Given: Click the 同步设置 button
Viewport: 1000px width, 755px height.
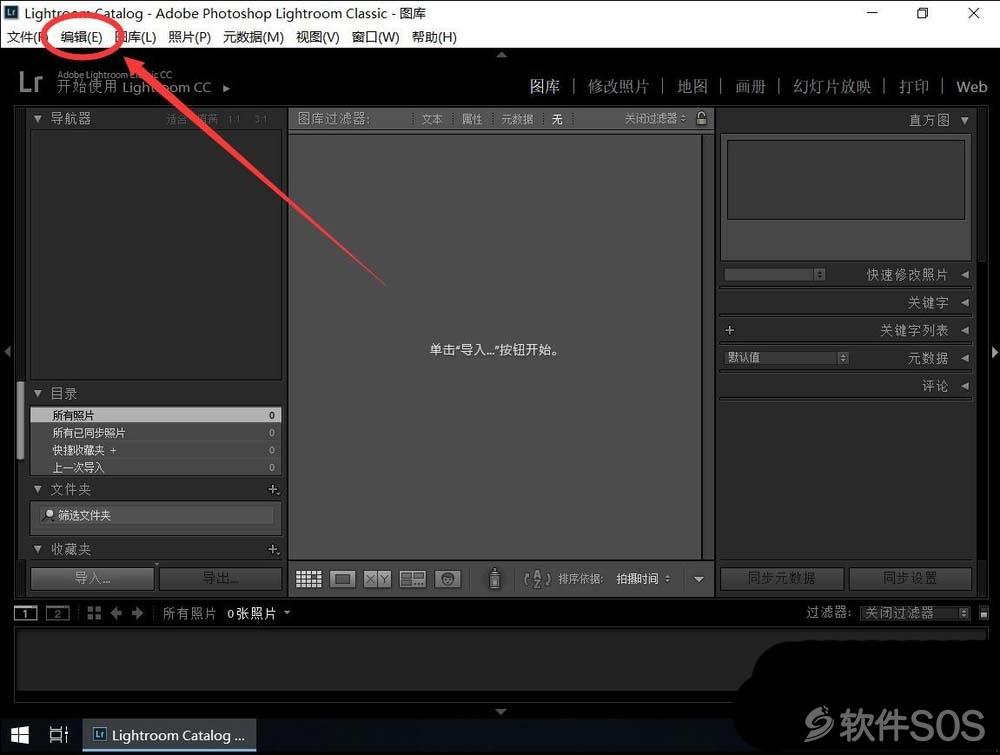Looking at the screenshot, I should [x=910, y=578].
